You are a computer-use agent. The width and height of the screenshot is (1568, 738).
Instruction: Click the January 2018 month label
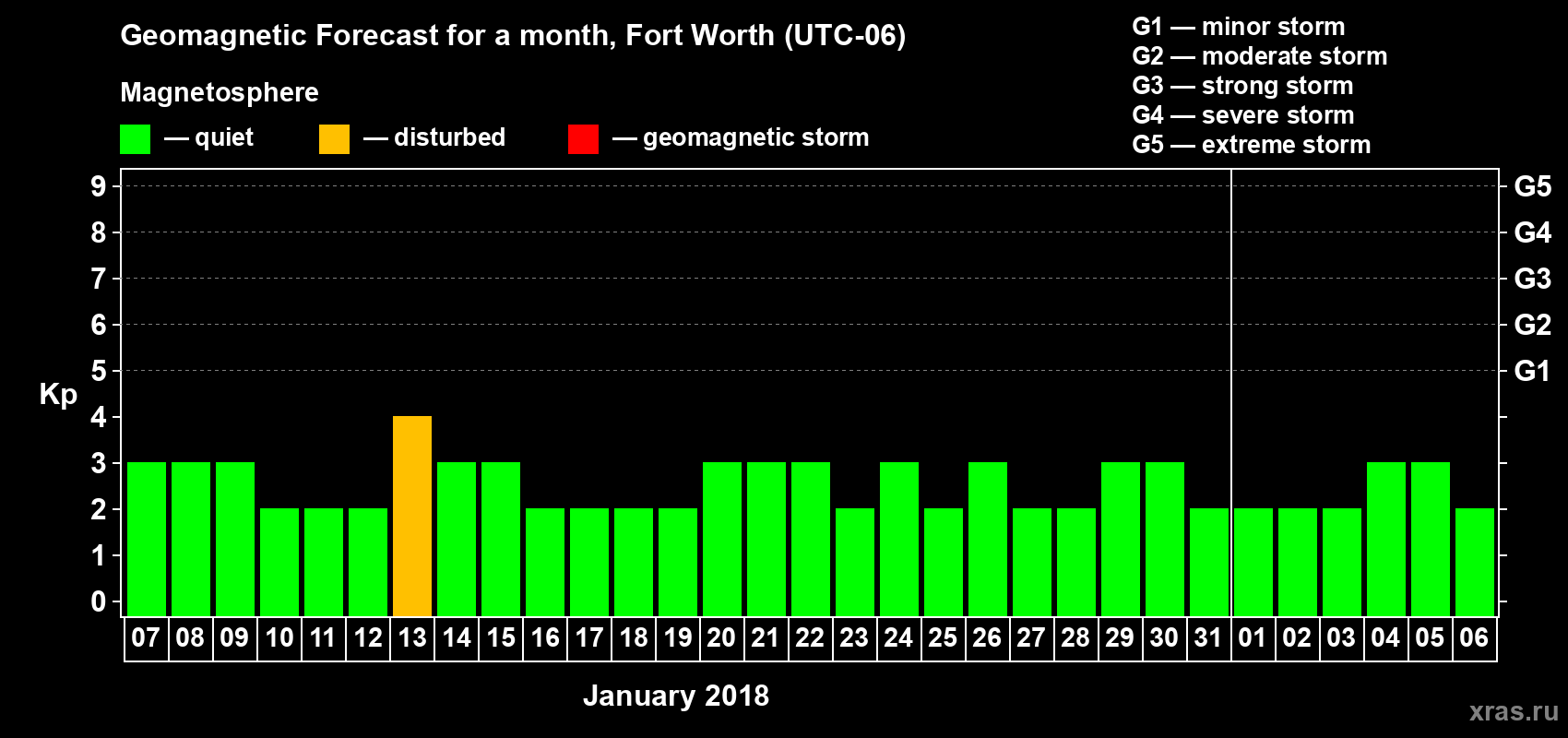click(676, 696)
